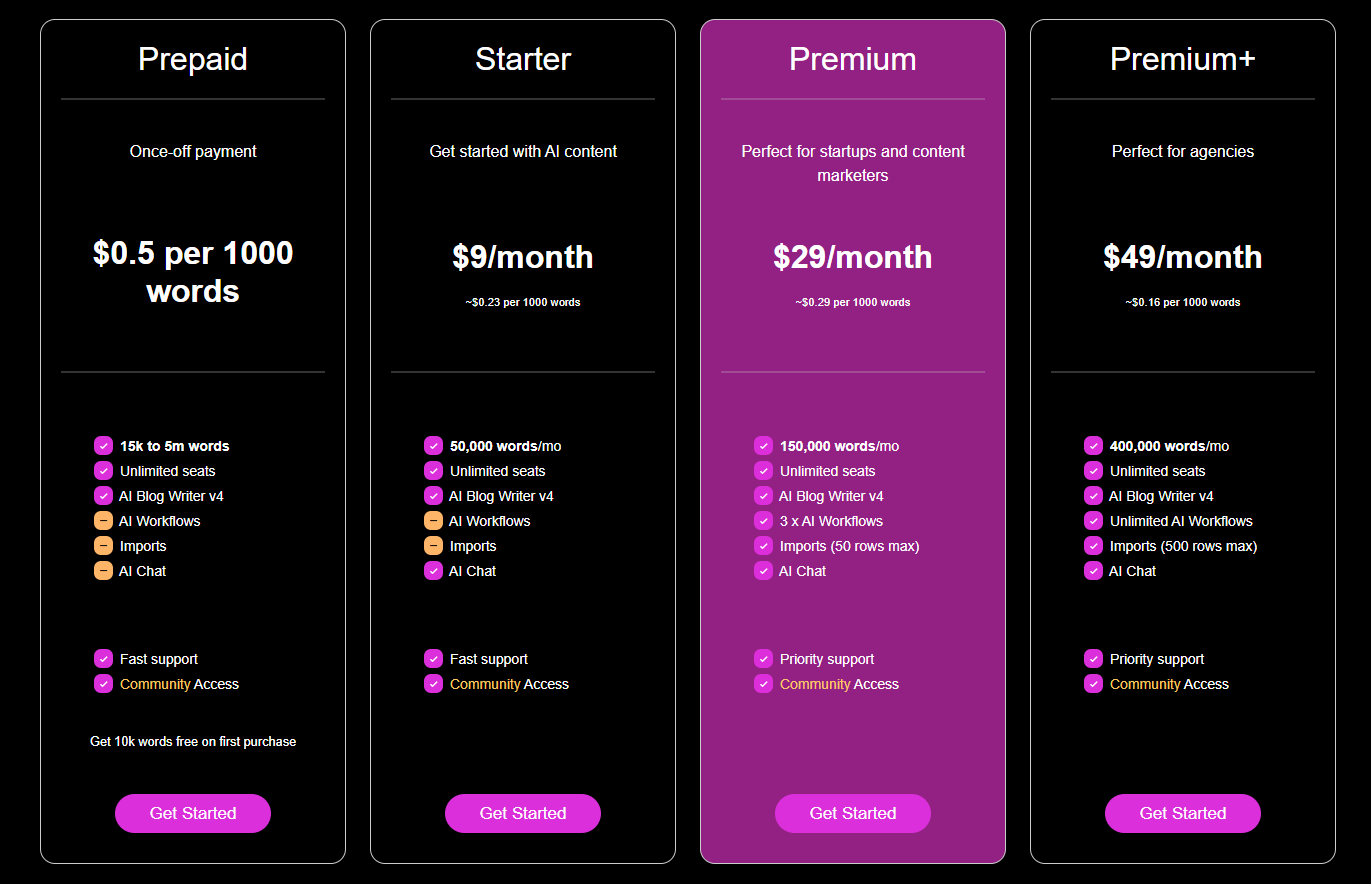This screenshot has width=1371, height=884.
Task: Click the checkmark for "AI Blog Writer v4" in Starter
Action: (x=433, y=496)
